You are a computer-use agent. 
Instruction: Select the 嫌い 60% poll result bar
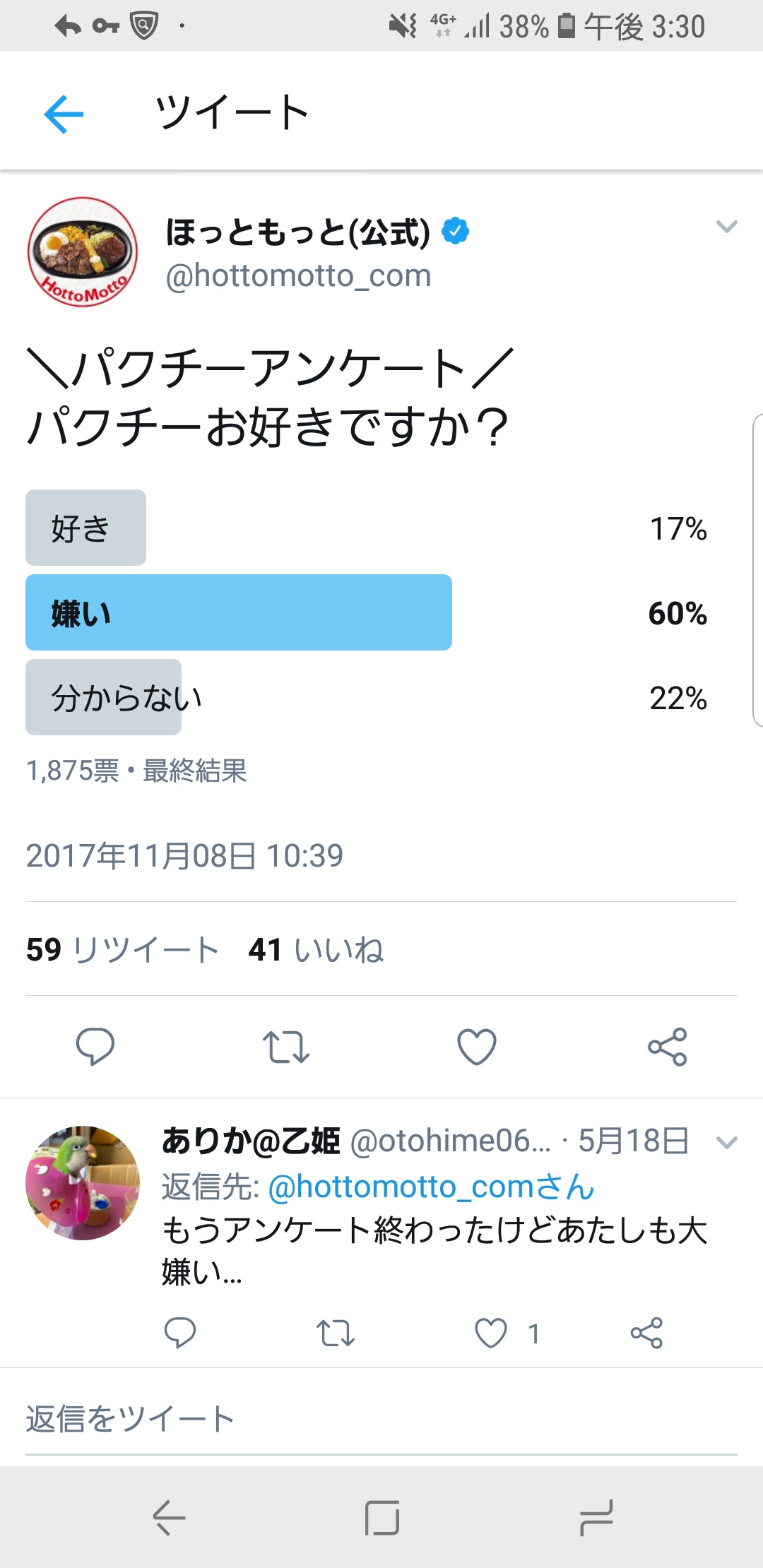(239, 612)
